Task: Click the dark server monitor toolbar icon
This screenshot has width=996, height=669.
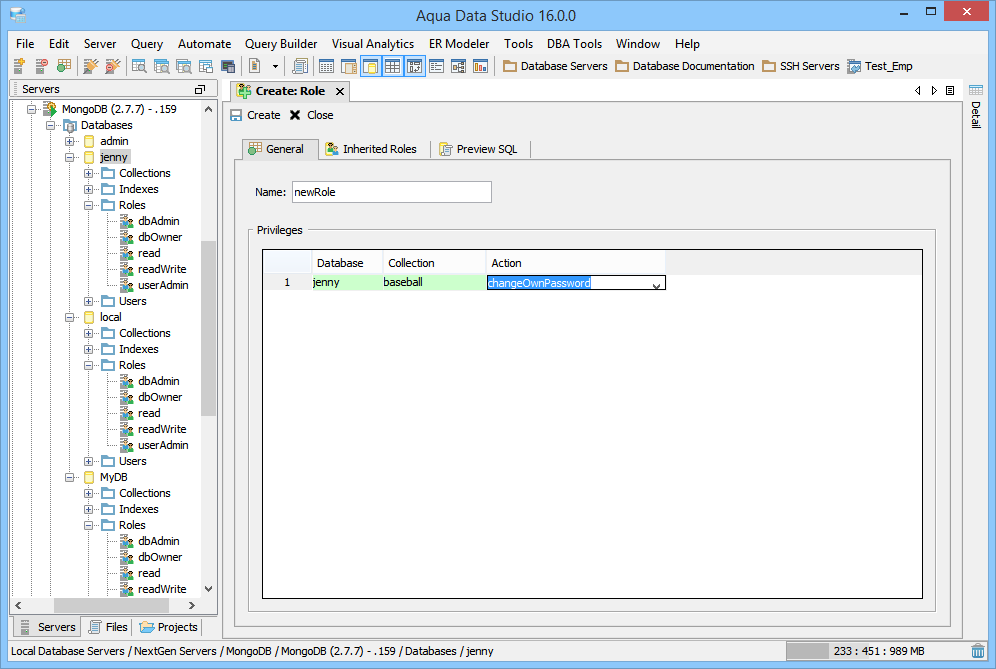Action: point(228,65)
